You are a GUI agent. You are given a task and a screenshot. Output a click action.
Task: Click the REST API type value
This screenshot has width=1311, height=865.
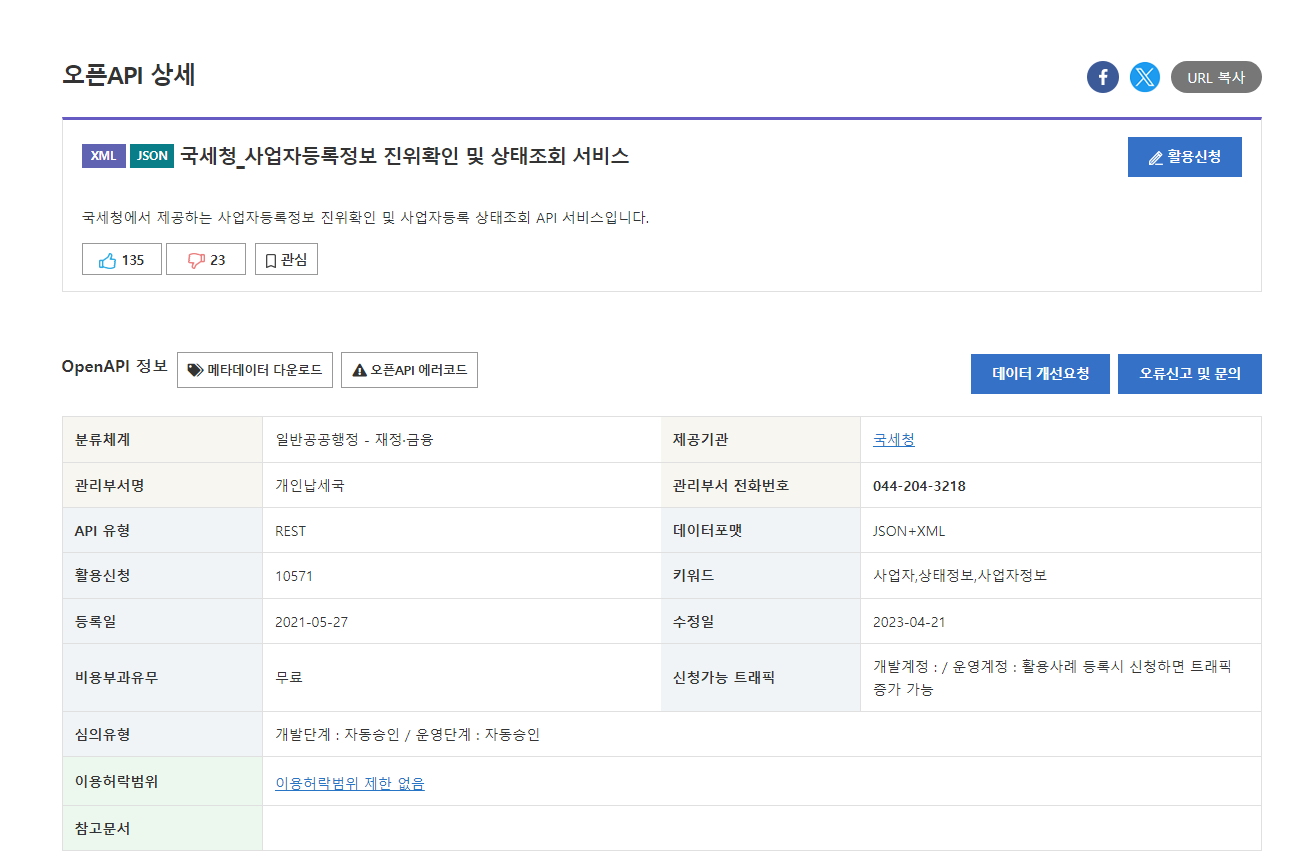[x=291, y=531]
